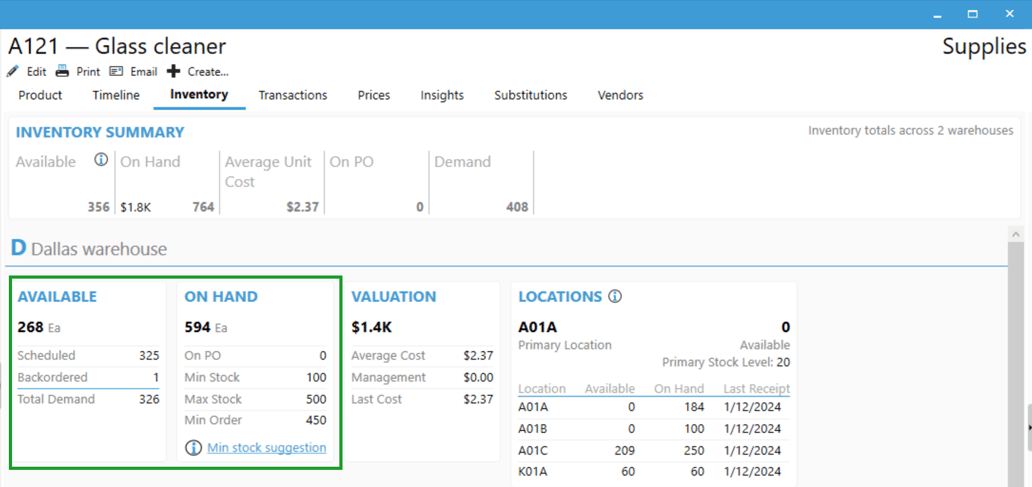The width and height of the screenshot is (1032, 487).
Task: Select the Insights tab
Action: 442,95
